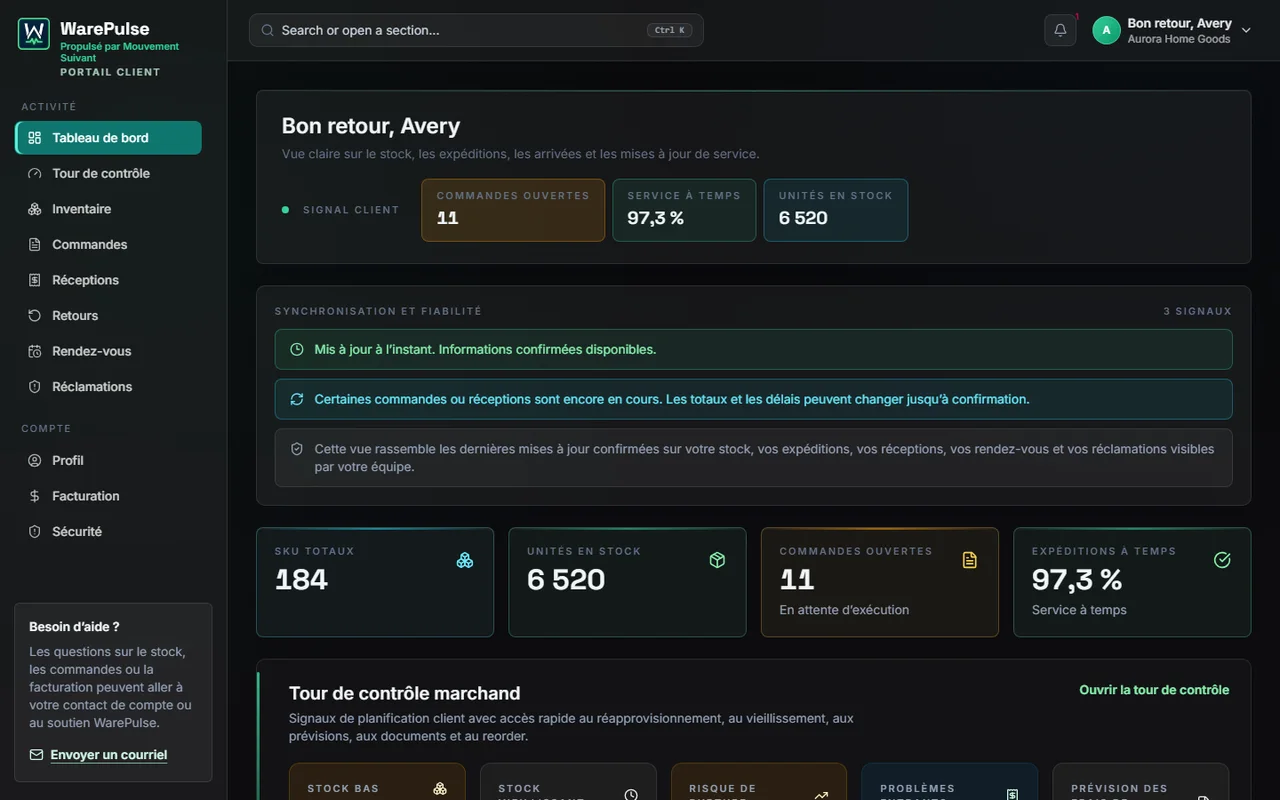Screen dimensions: 1280x800
Task: Click En attente d'exécution text
Action: tap(844, 610)
